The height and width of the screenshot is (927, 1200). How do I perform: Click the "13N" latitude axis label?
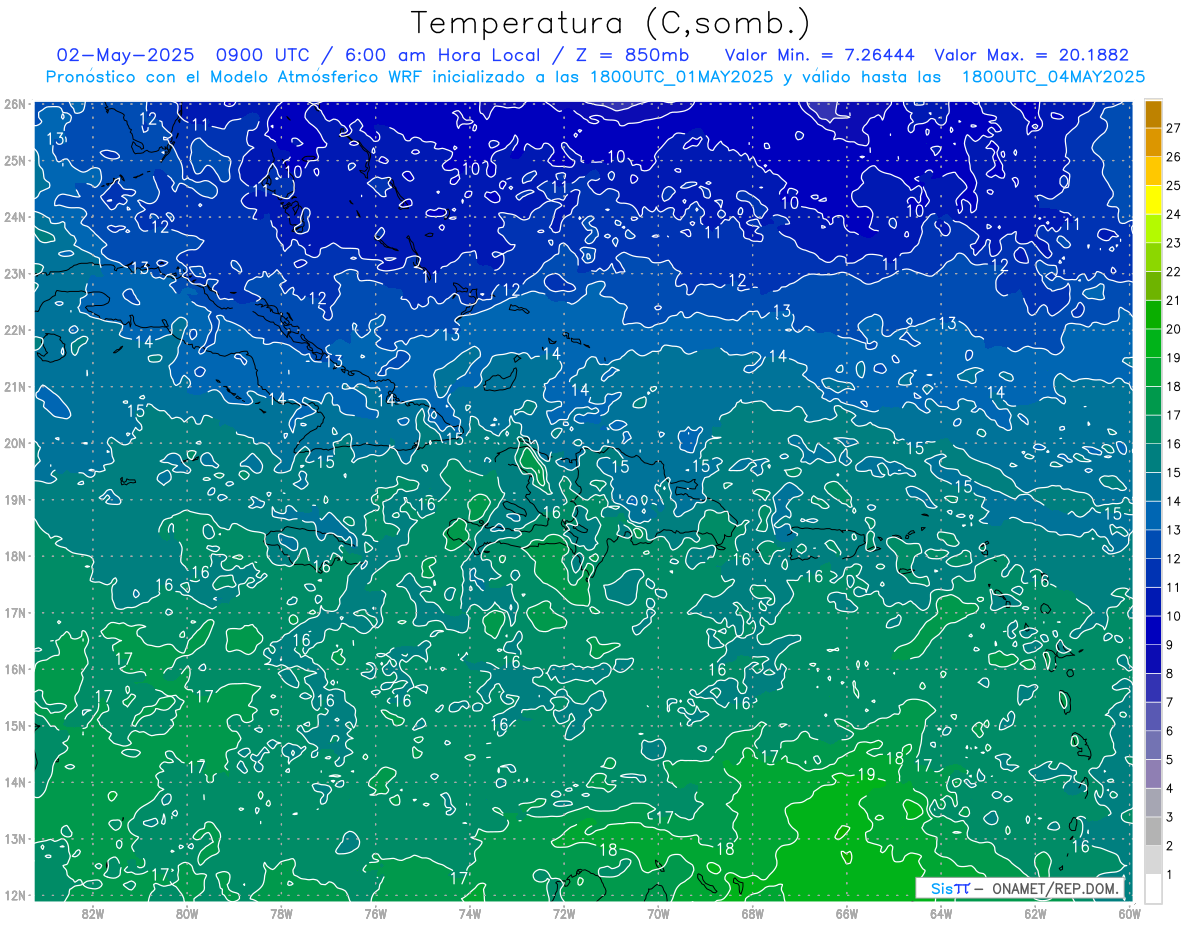(x=14, y=839)
